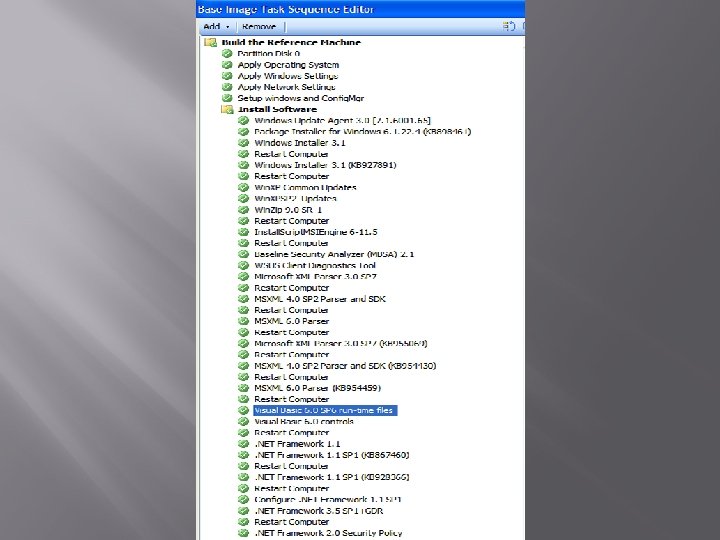Select Setup windows and ConfigMgr step
Viewport: 720px width, 540px height.
coord(301,98)
